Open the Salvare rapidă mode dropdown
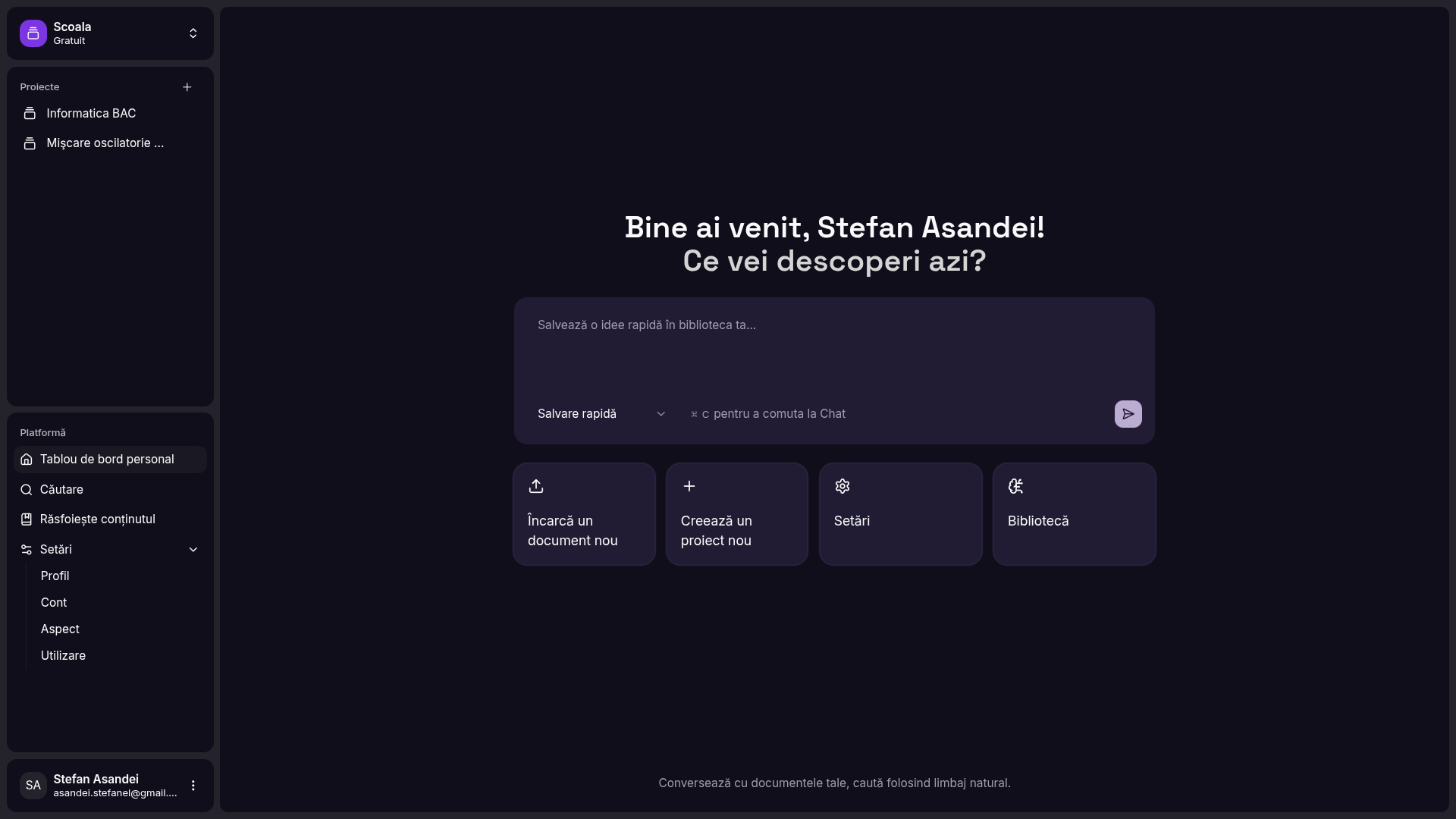The image size is (1456, 819). [601, 414]
